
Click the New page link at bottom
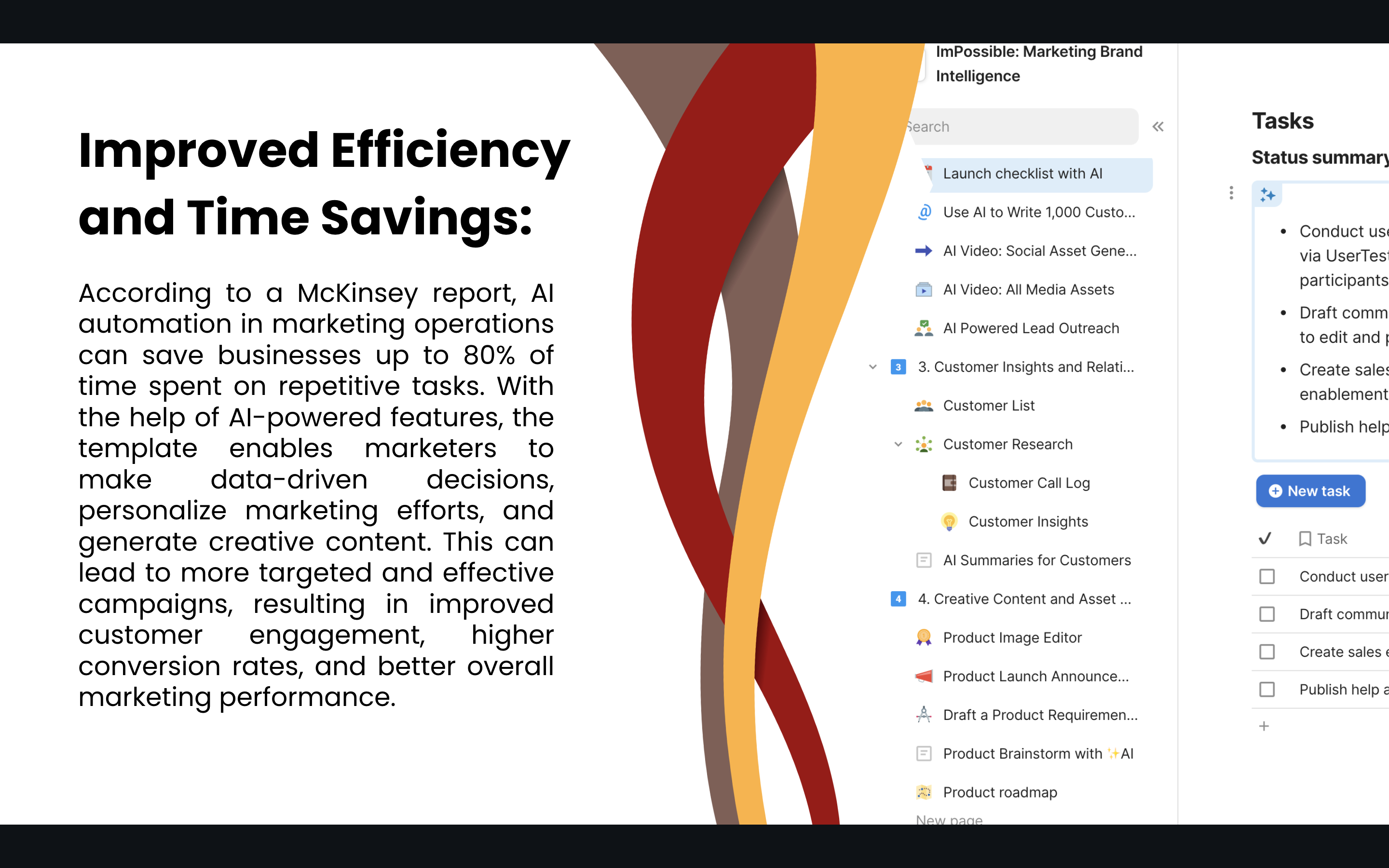coord(949,820)
